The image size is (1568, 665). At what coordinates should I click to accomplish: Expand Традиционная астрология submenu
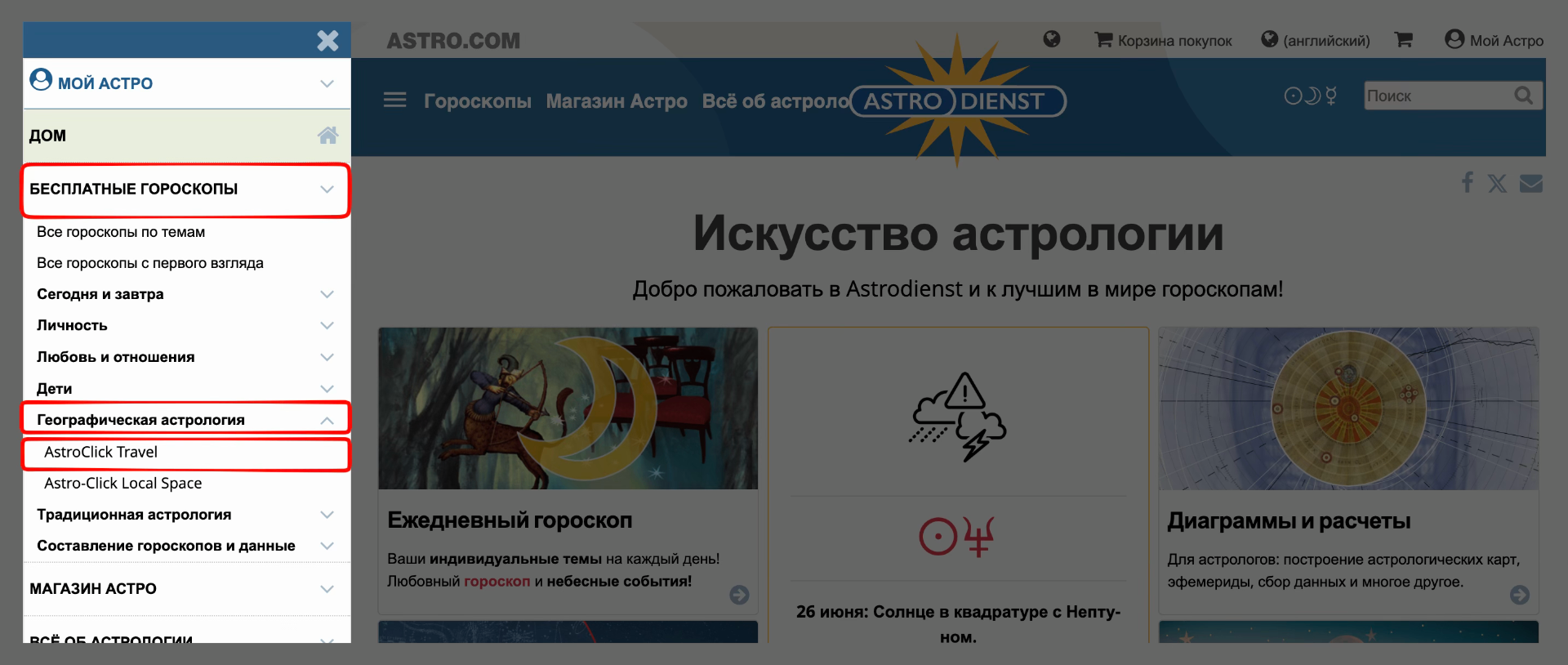tap(327, 515)
